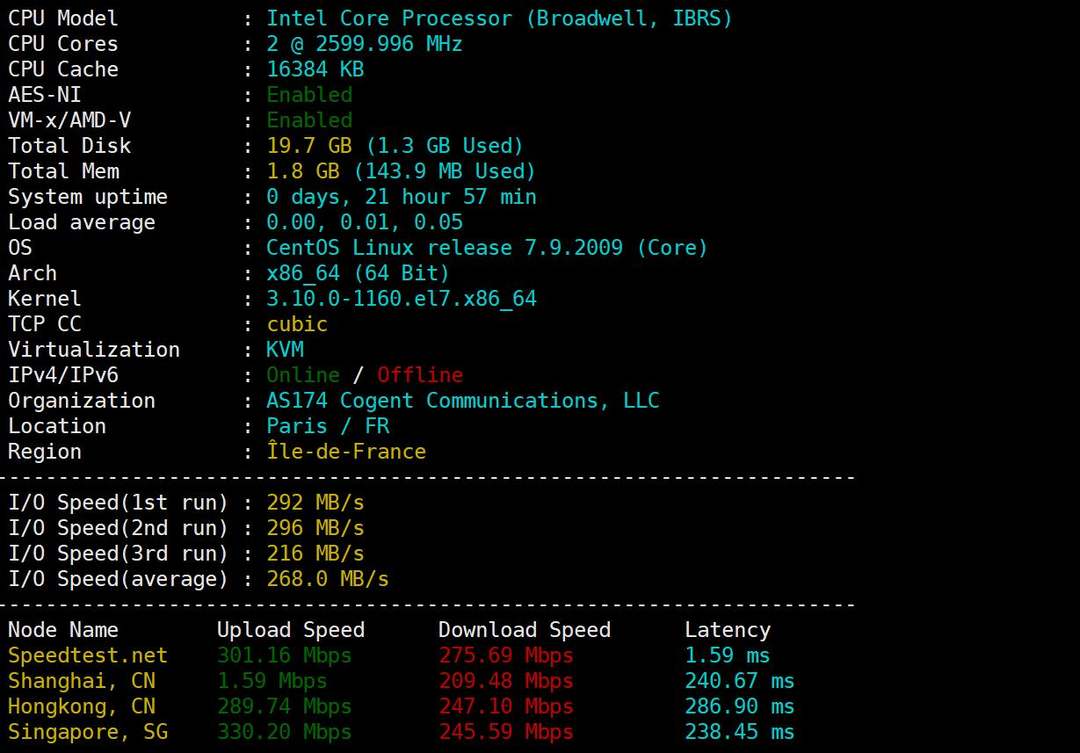
Task: Click the I/O Speed average 268.0 MB/s
Action: pos(328,579)
